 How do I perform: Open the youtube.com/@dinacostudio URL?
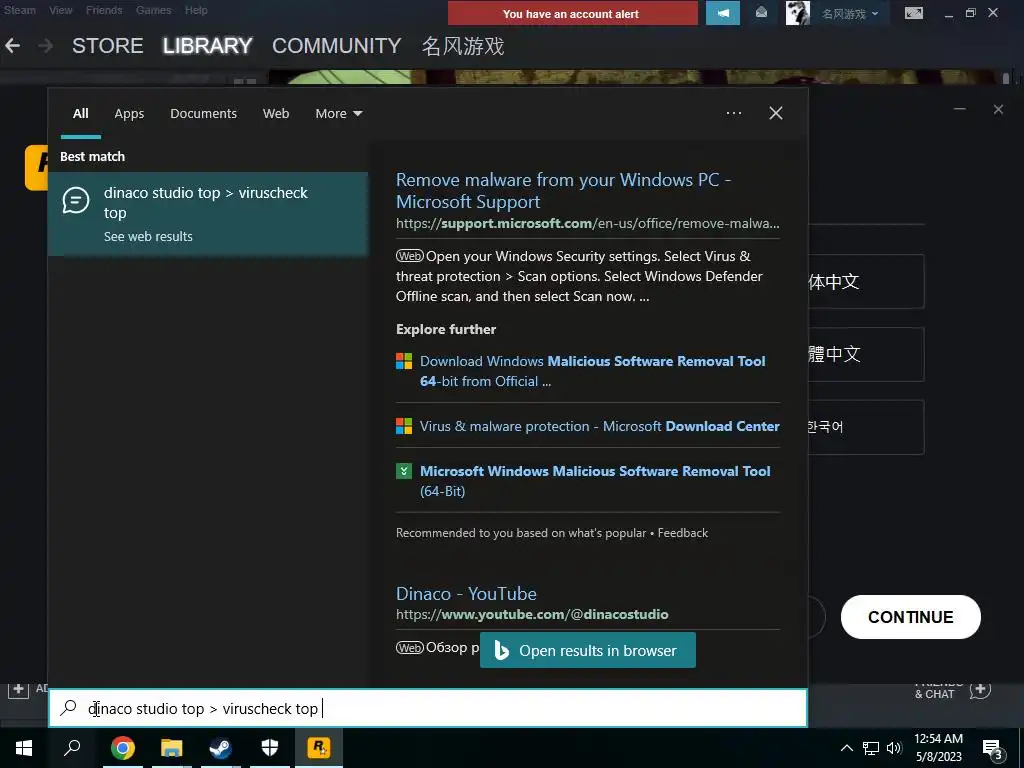532,615
